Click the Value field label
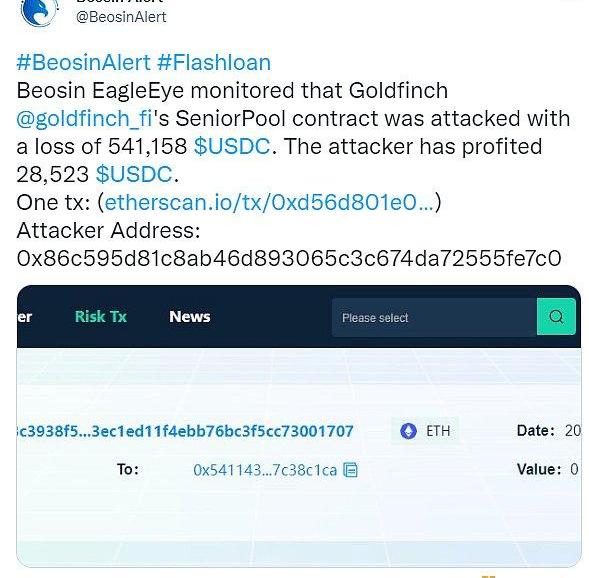 click(x=539, y=469)
